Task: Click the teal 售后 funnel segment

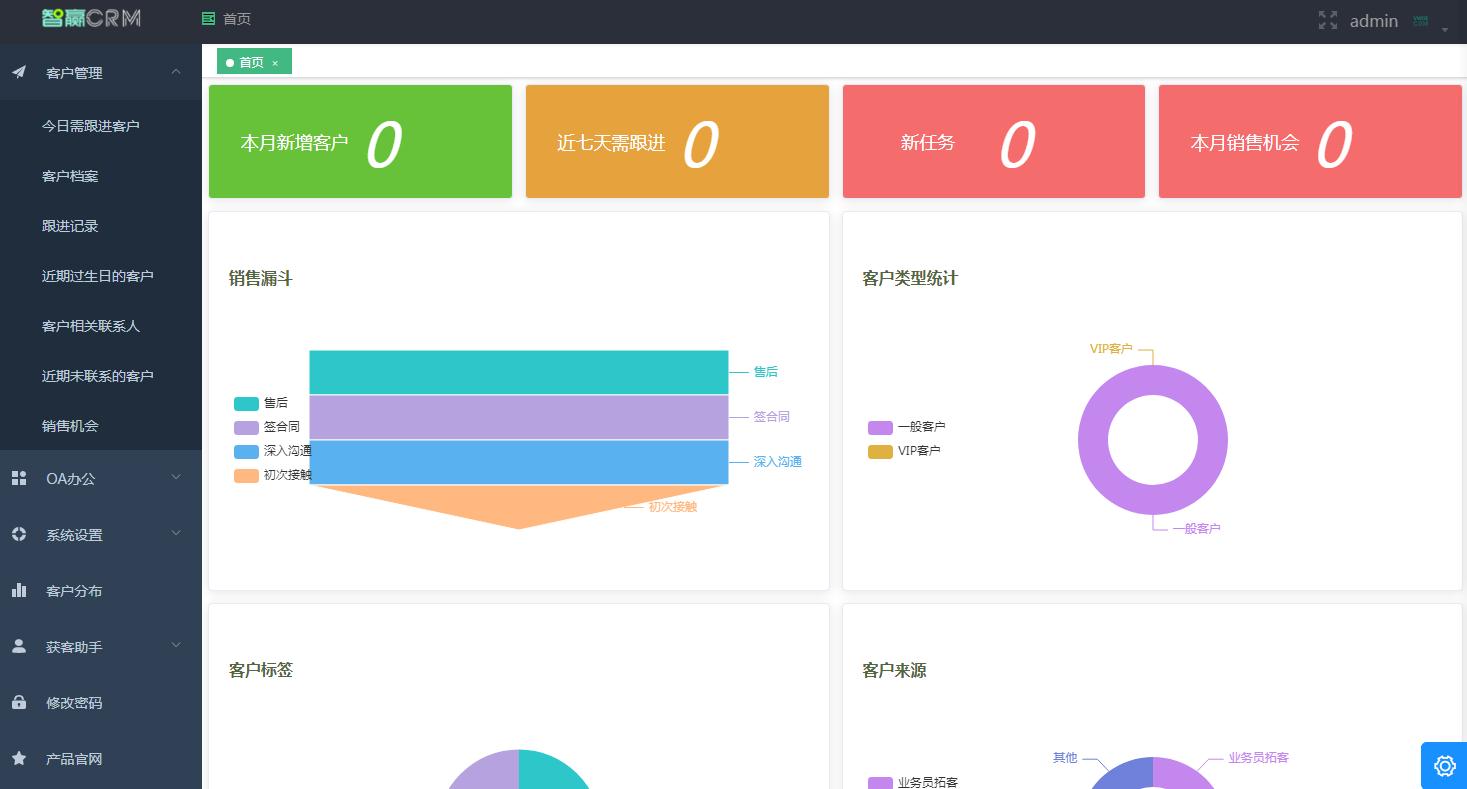Action: coord(519,372)
